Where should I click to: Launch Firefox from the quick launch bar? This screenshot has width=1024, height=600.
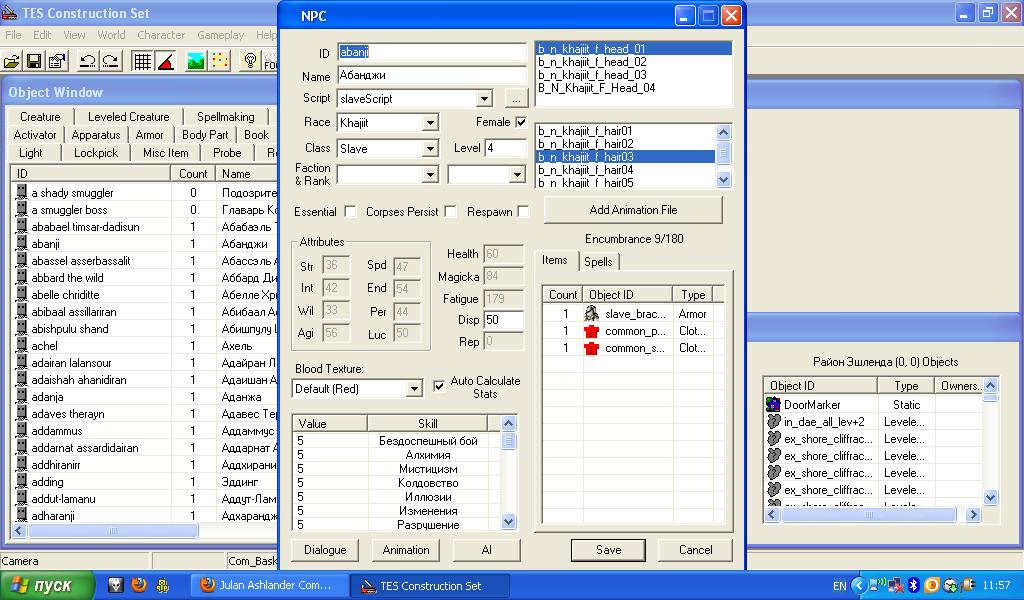point(138,584)
